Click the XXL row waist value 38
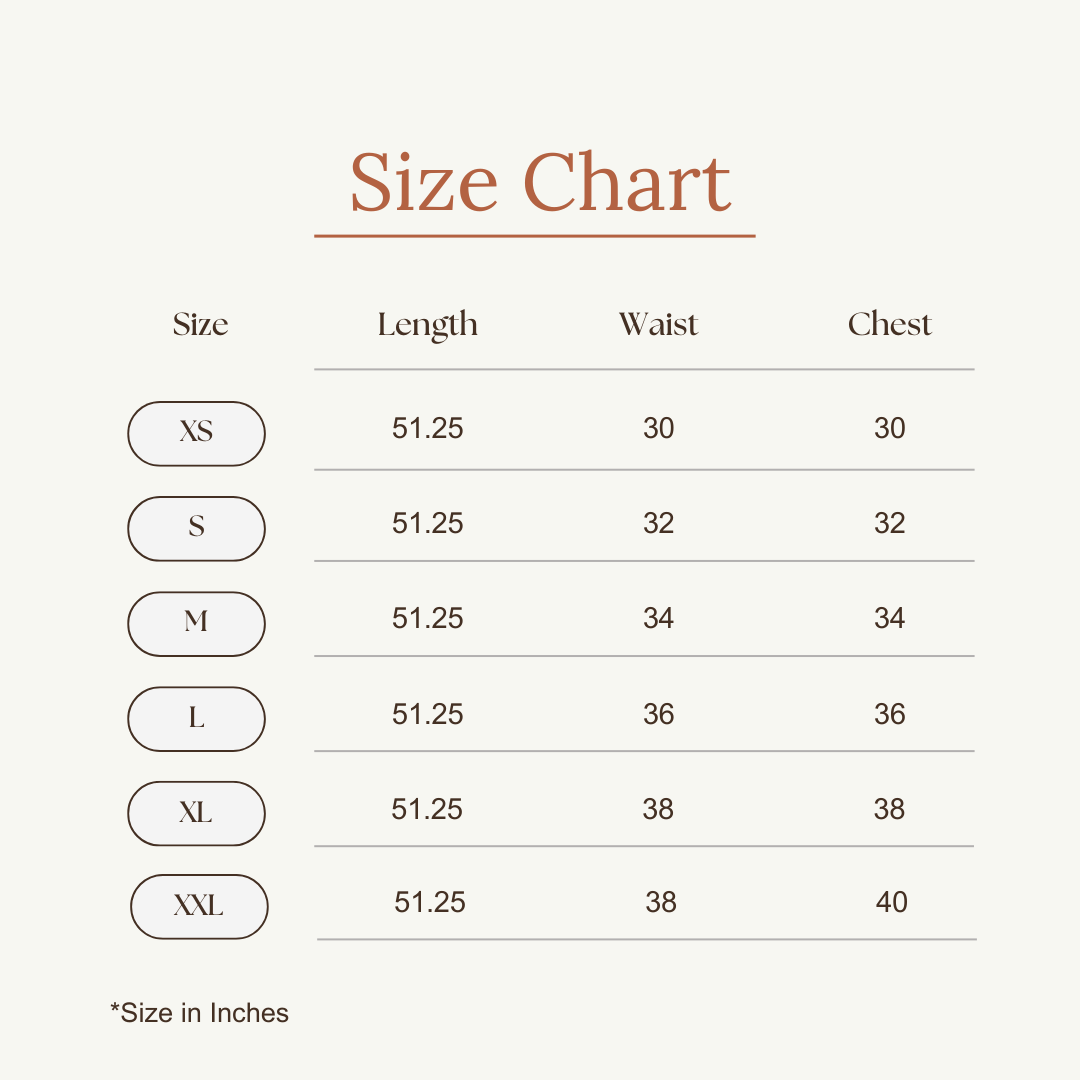1080x1080 pixels. [661, 902]
